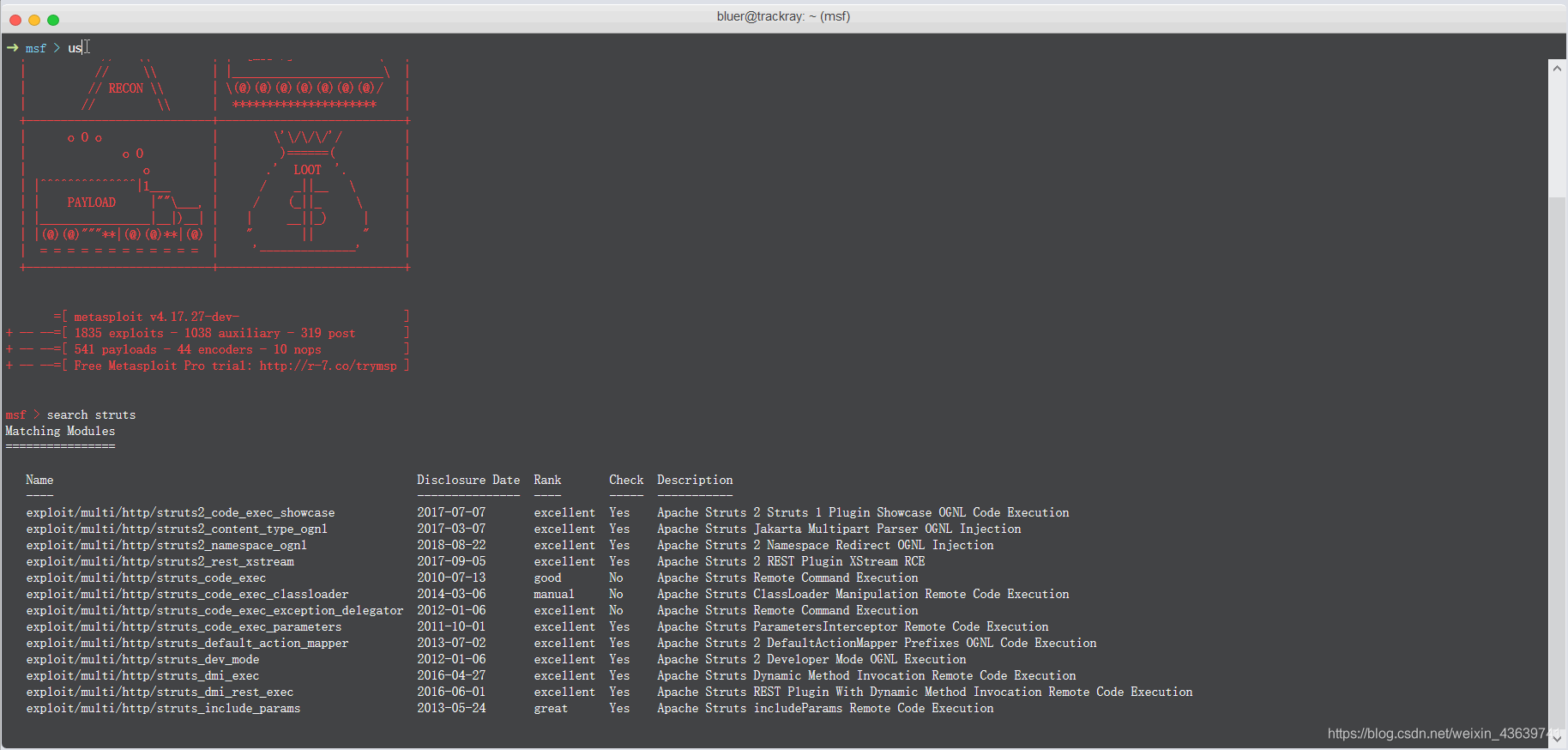Select module struts_code_exec_parameters

[x=184, y=626]
